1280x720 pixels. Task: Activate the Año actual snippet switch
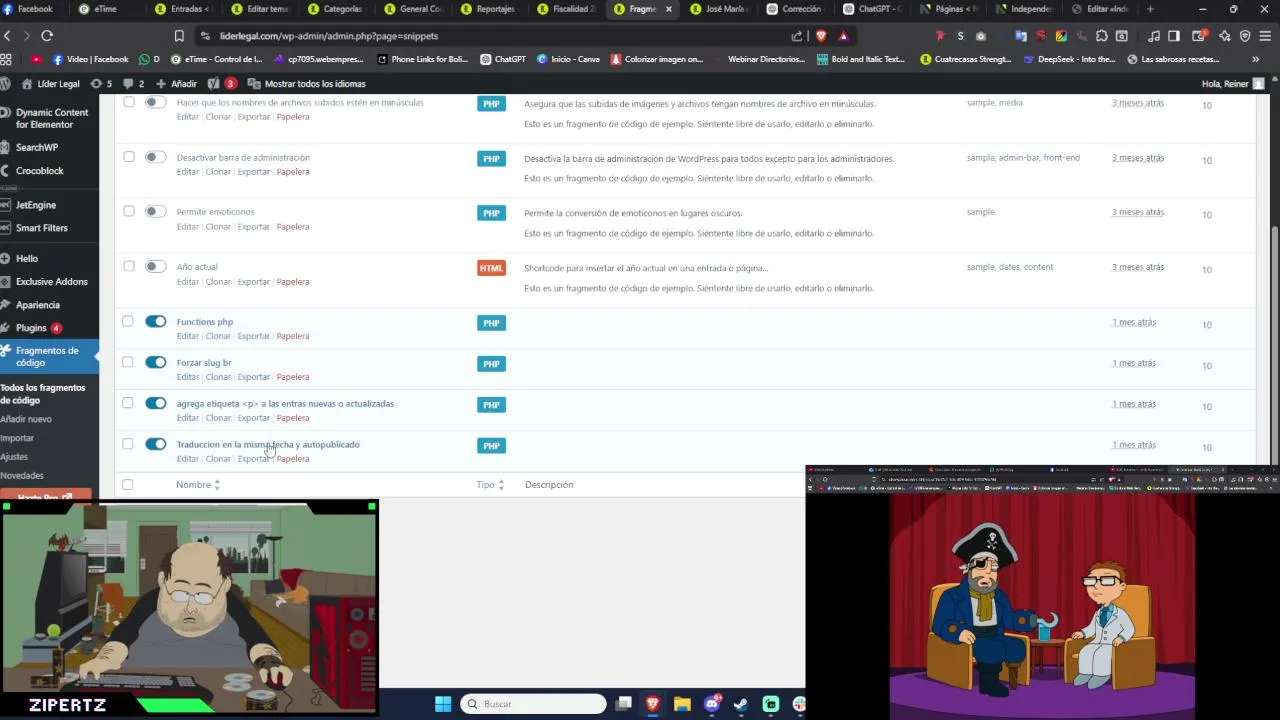(155, 266)
